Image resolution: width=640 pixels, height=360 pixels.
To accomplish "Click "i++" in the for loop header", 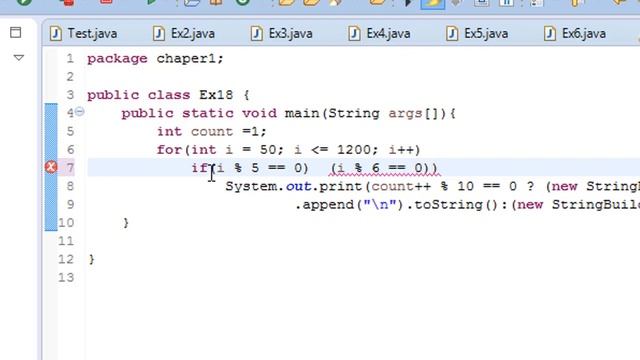I will 401,149.
